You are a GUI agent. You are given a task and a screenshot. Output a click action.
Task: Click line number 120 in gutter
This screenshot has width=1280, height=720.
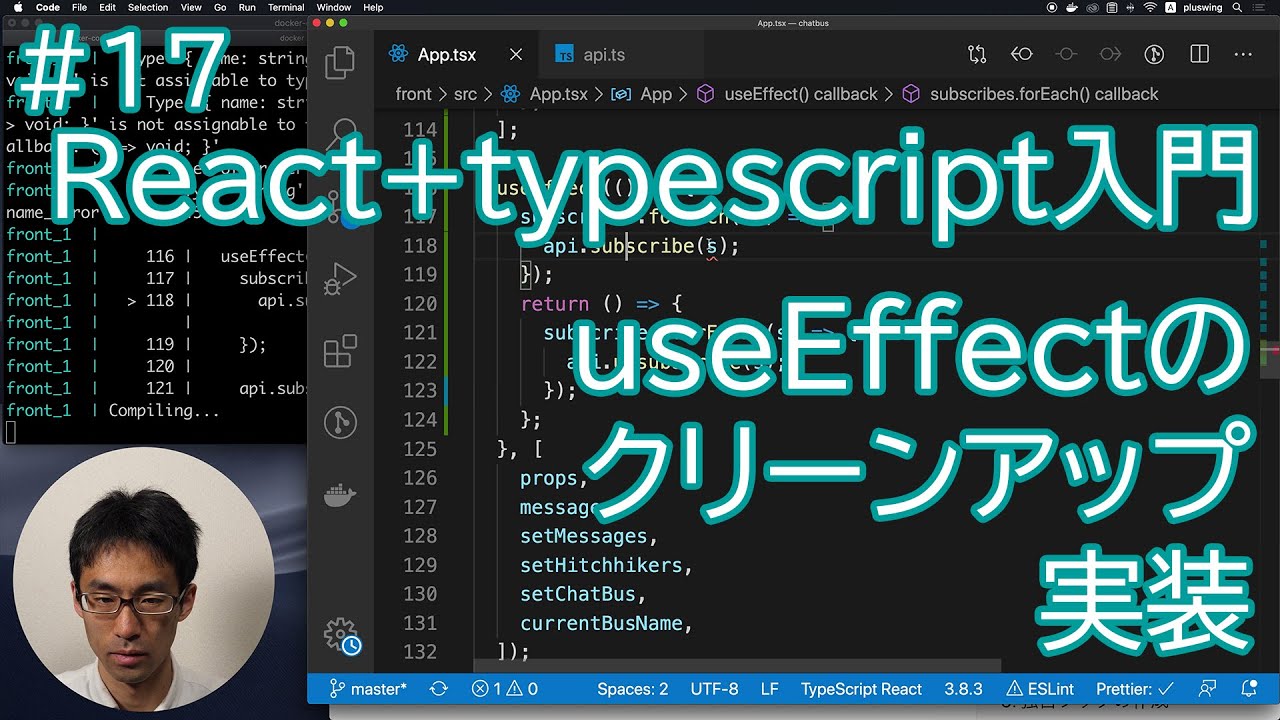point(419,303)
